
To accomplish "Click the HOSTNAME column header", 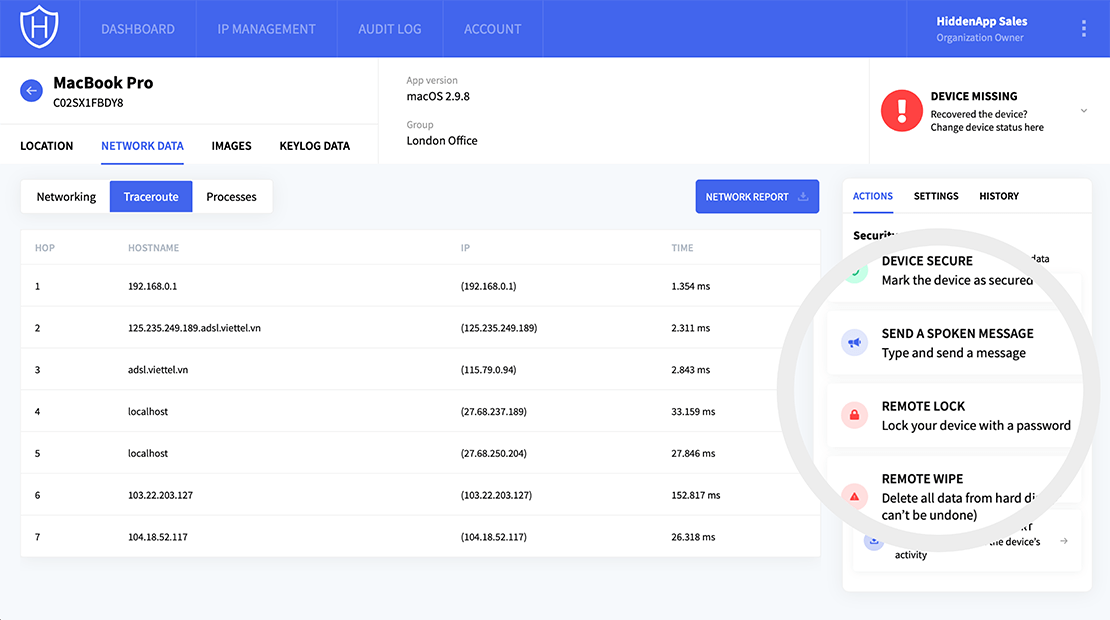I will pos(154,248).
